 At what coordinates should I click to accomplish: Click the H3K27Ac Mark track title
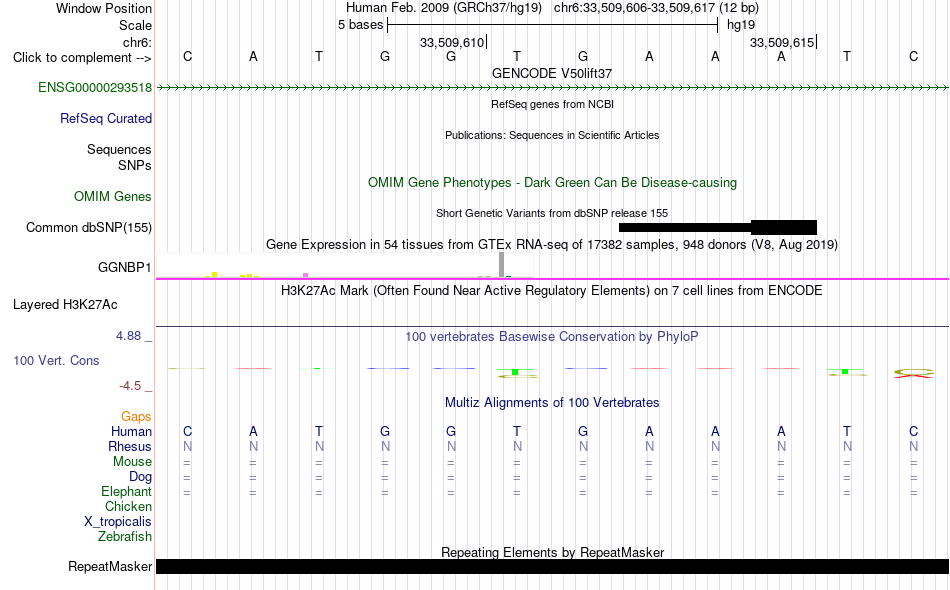coord(552,291)
